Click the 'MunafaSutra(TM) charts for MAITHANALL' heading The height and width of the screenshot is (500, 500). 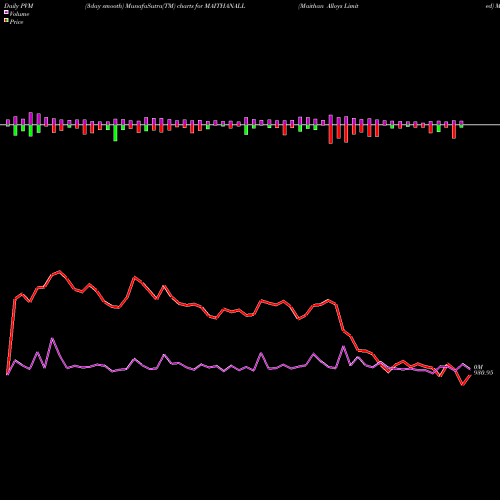click(186, 6)
